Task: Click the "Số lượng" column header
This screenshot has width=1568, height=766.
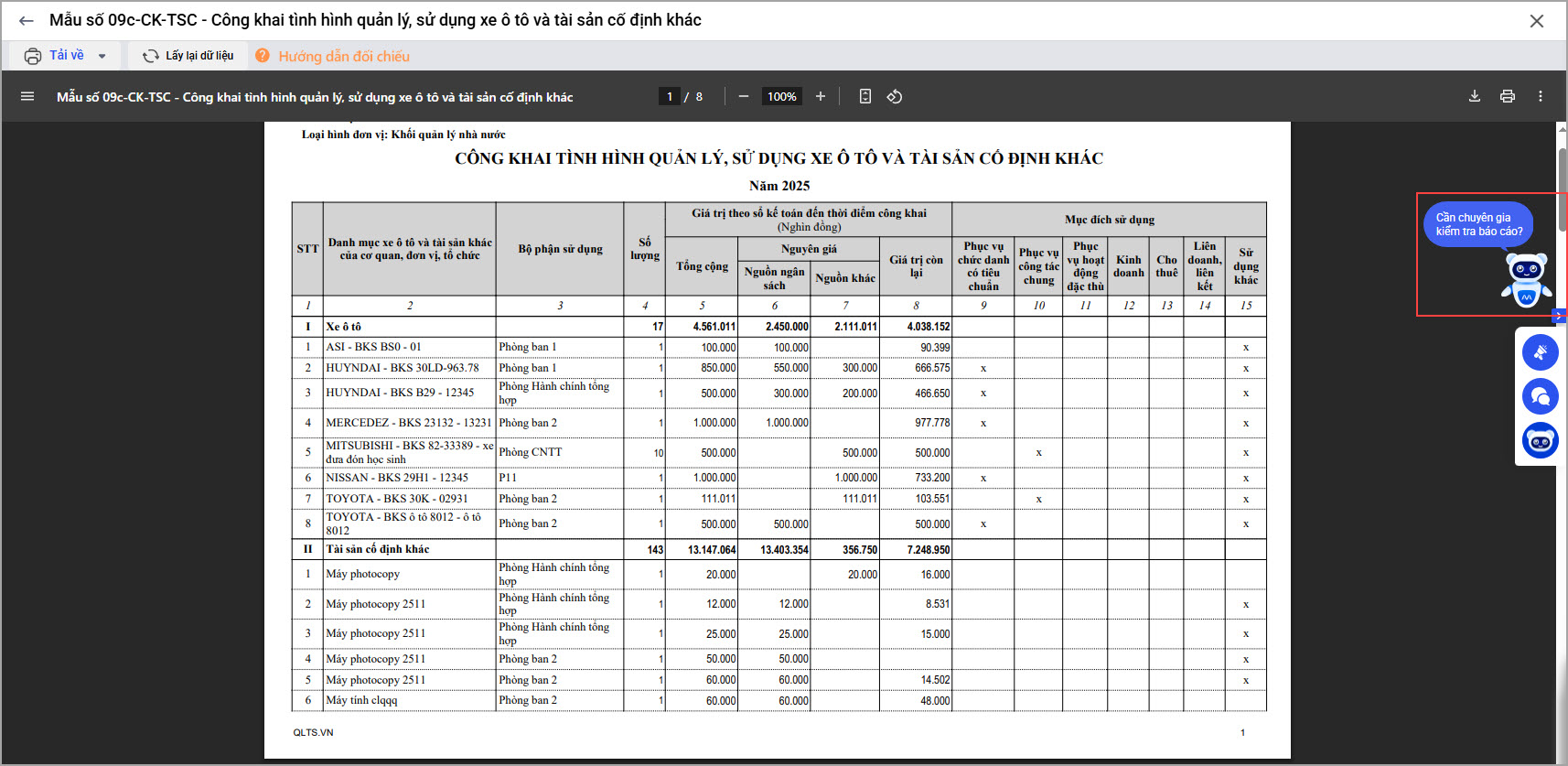Action: (x=645, y=249)
